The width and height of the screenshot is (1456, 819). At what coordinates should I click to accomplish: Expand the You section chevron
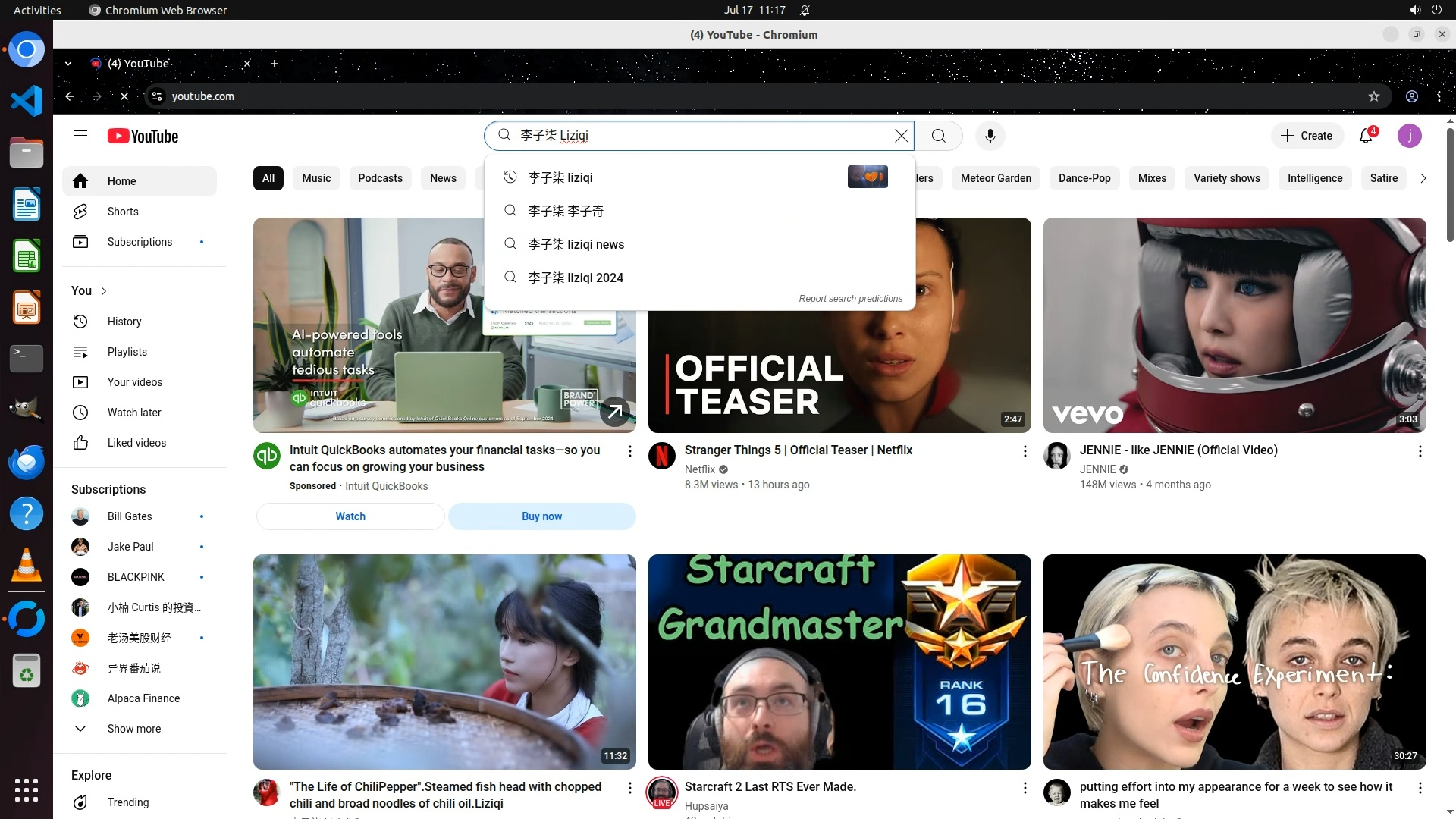(104, 291)
